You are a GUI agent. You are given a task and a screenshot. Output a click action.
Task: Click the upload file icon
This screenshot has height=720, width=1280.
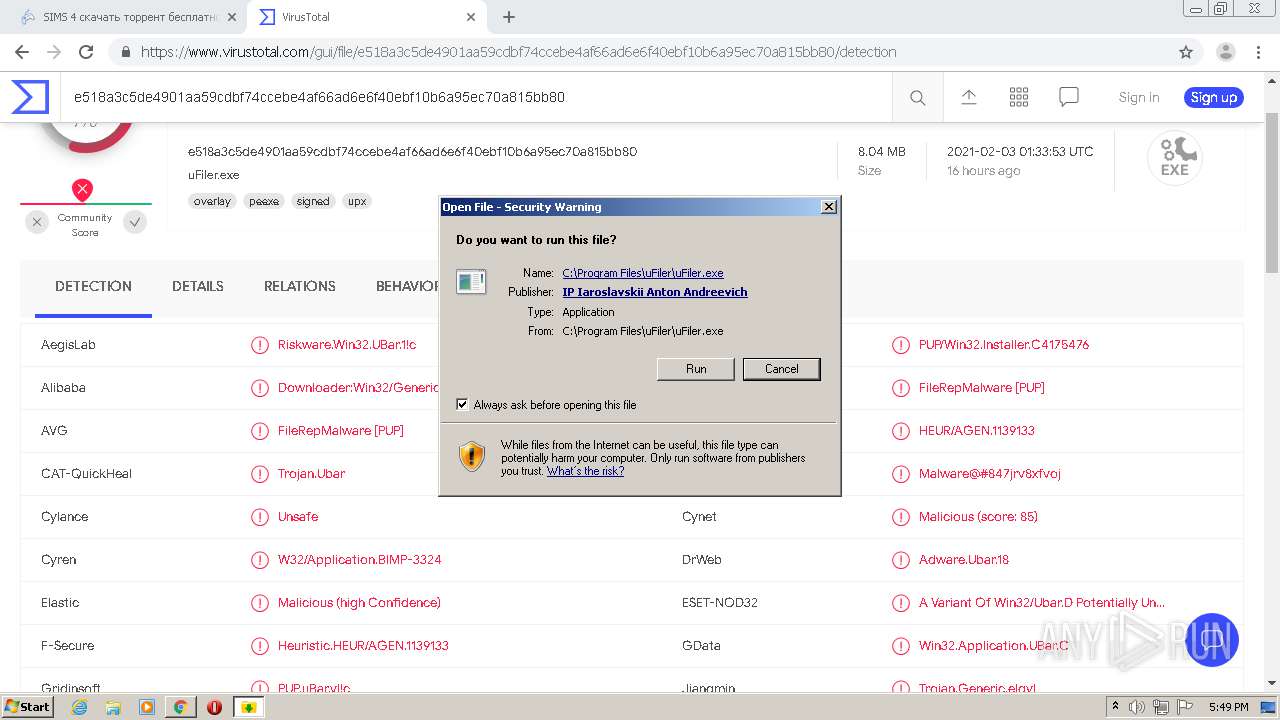[968, 97]
